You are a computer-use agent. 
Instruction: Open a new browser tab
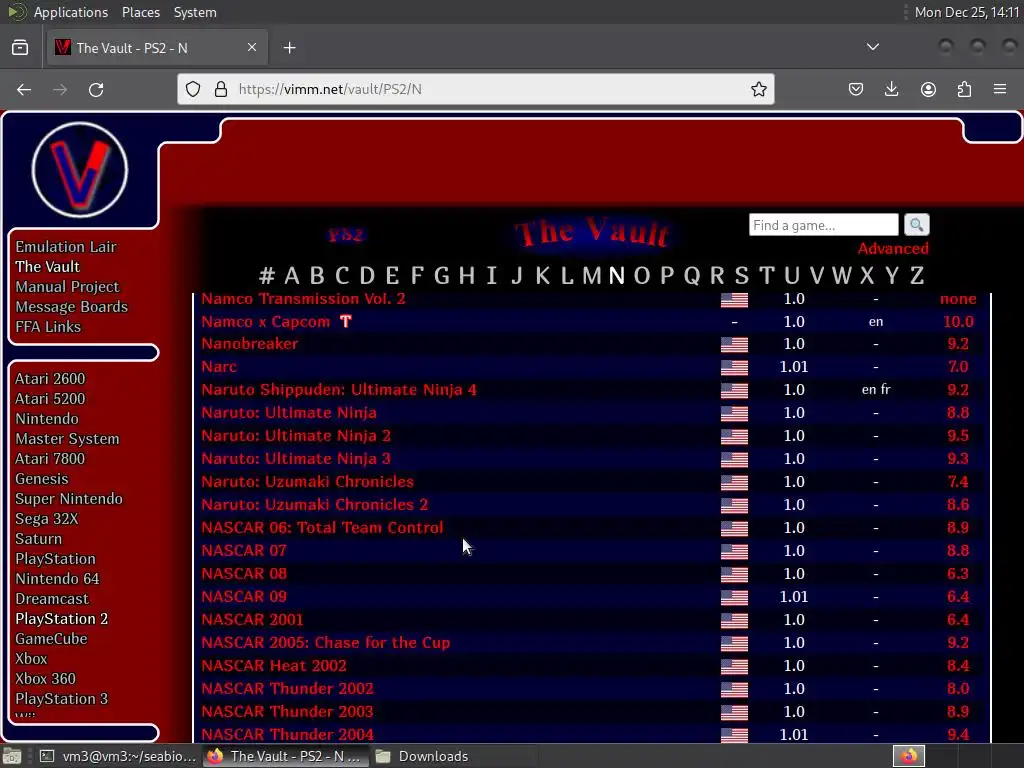click(x=289, y=48)
